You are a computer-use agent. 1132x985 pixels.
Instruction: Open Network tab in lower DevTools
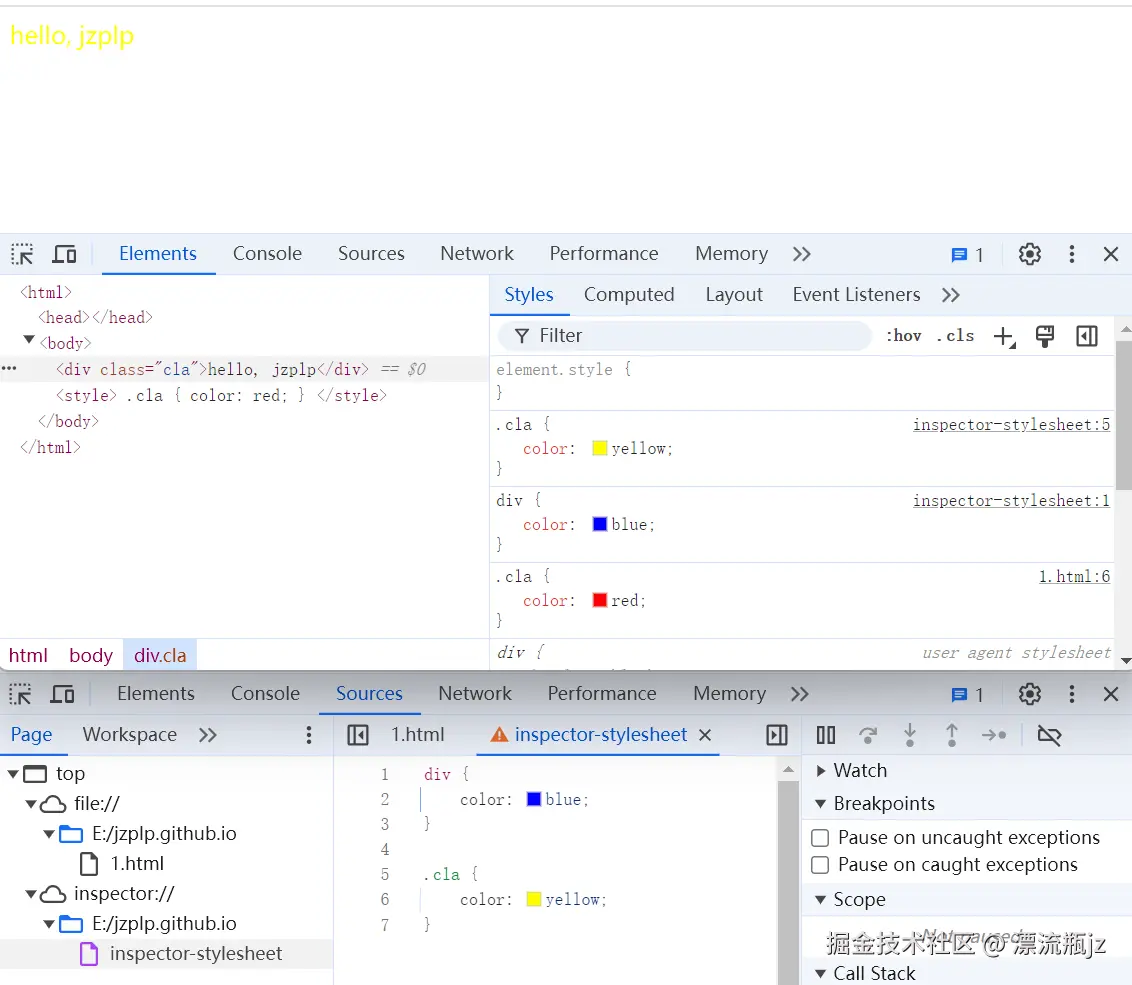tap(475, 693)
